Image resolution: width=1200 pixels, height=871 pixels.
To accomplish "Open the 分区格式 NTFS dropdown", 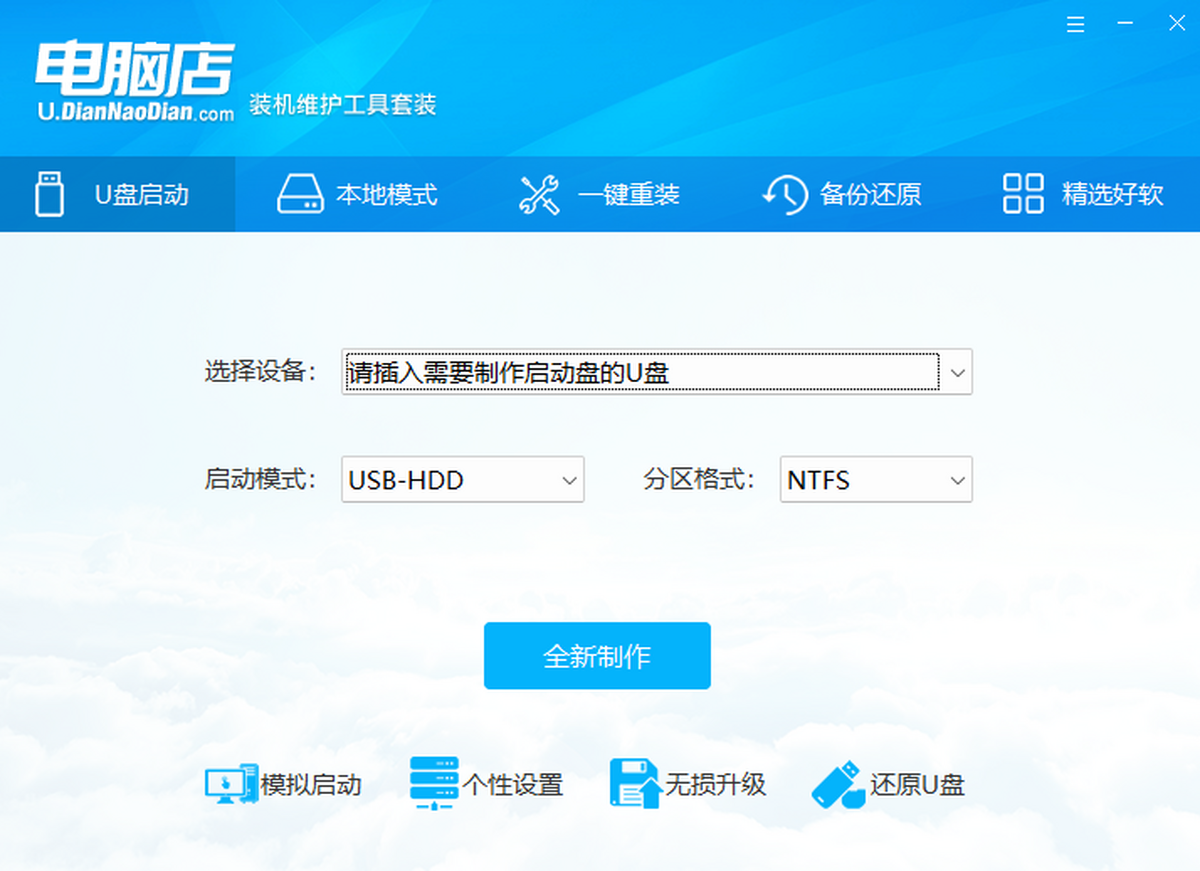I will pos(876,480).
